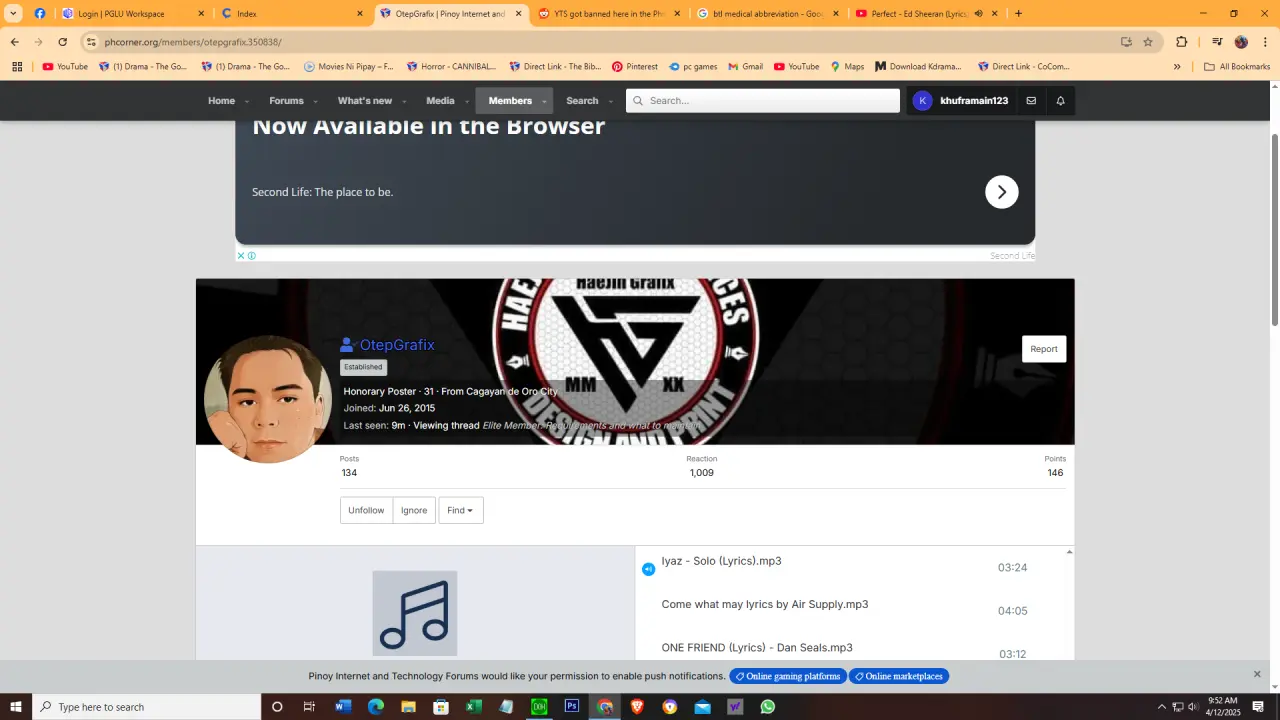The image size is (1280, 720).
Task: Open Photoshop from the taskbar
Action: [x=572, y=707]
